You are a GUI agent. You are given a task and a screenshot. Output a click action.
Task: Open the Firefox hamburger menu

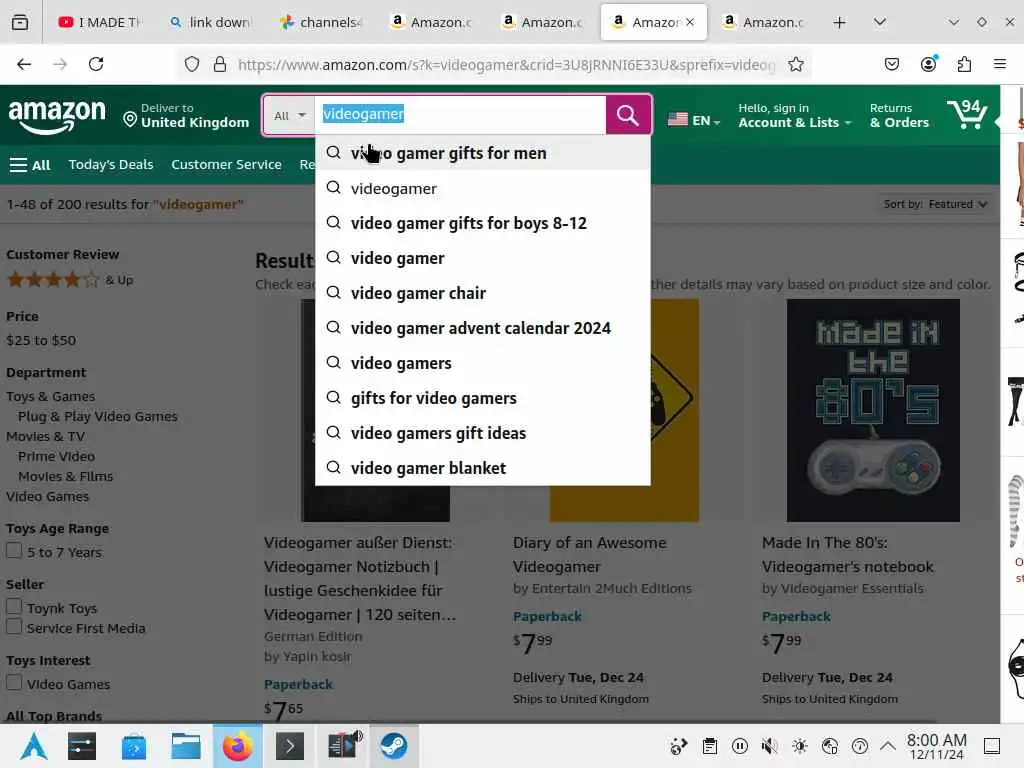[x=1000, y=64]
